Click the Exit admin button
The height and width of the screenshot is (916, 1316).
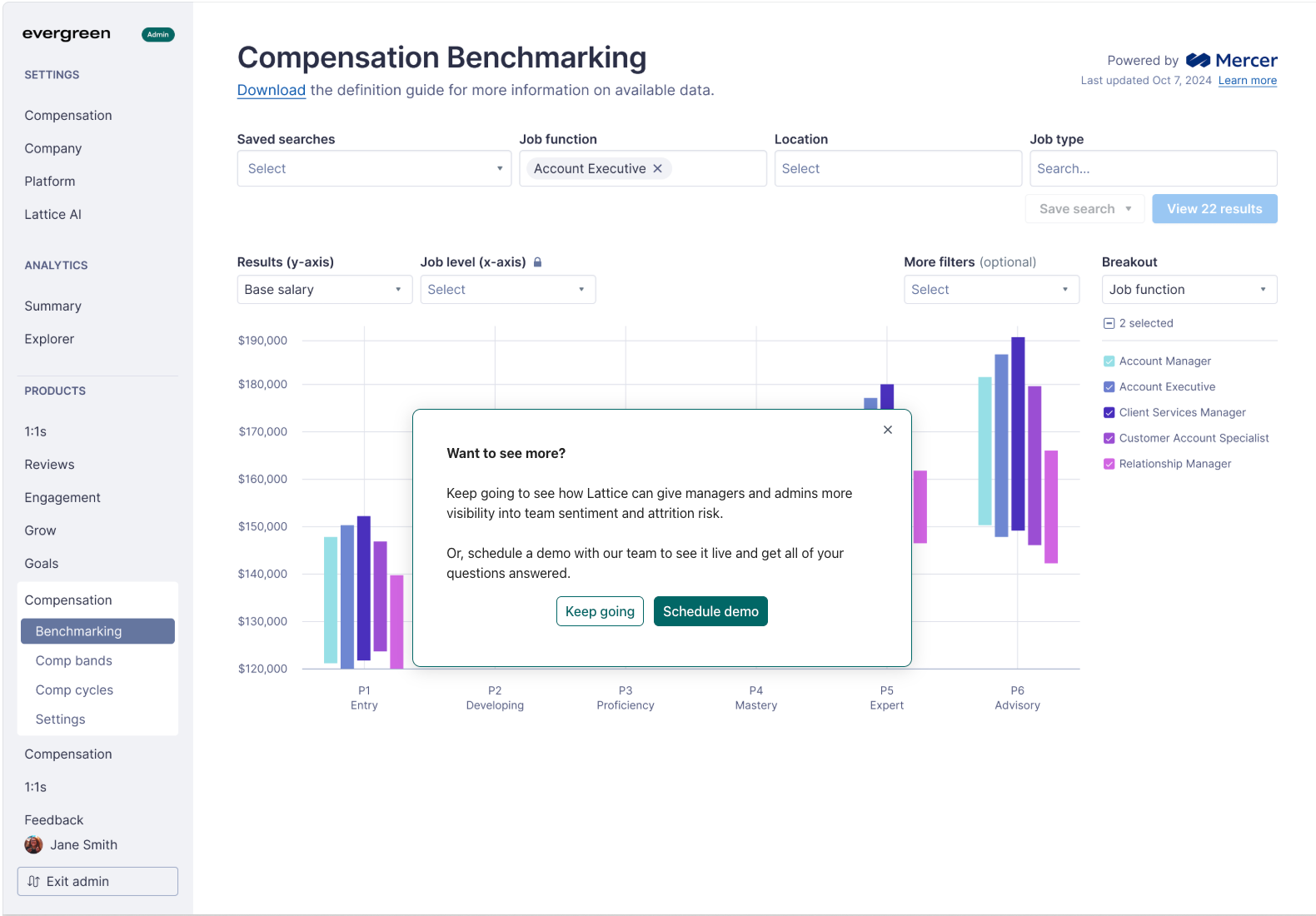click(x=97, y=881)
